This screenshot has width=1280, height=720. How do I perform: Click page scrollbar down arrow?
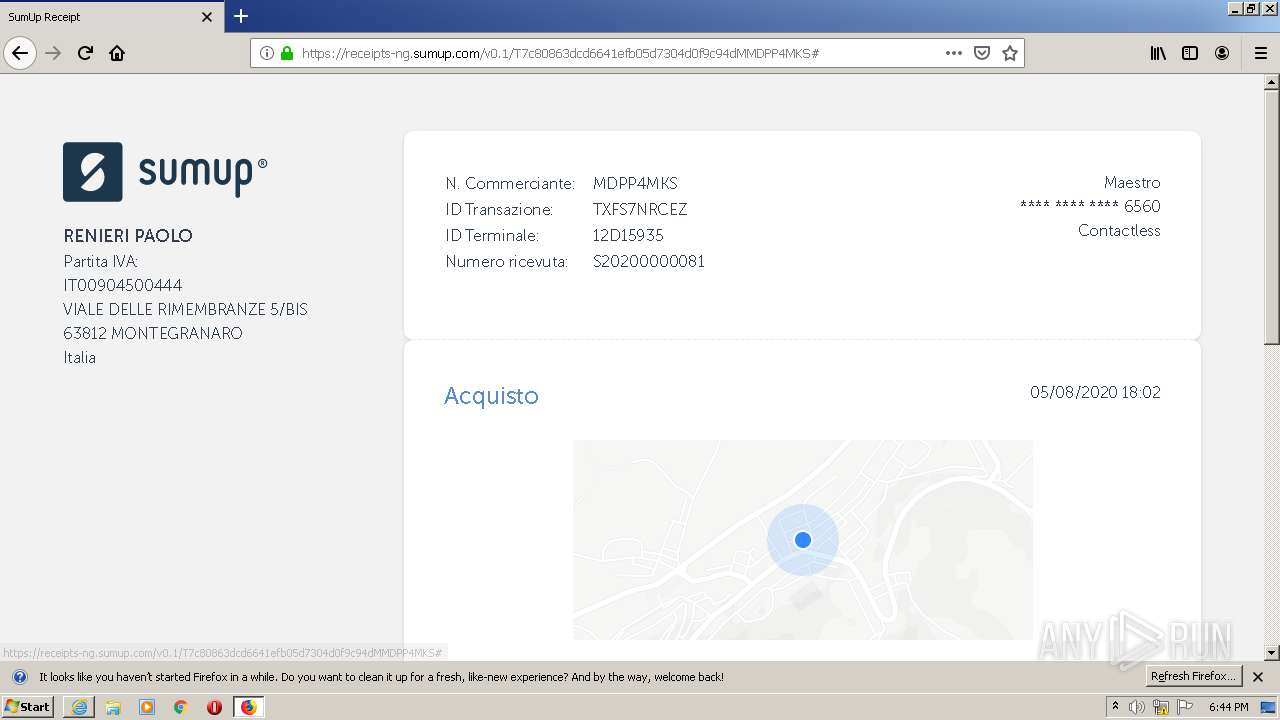[1271, 652]
